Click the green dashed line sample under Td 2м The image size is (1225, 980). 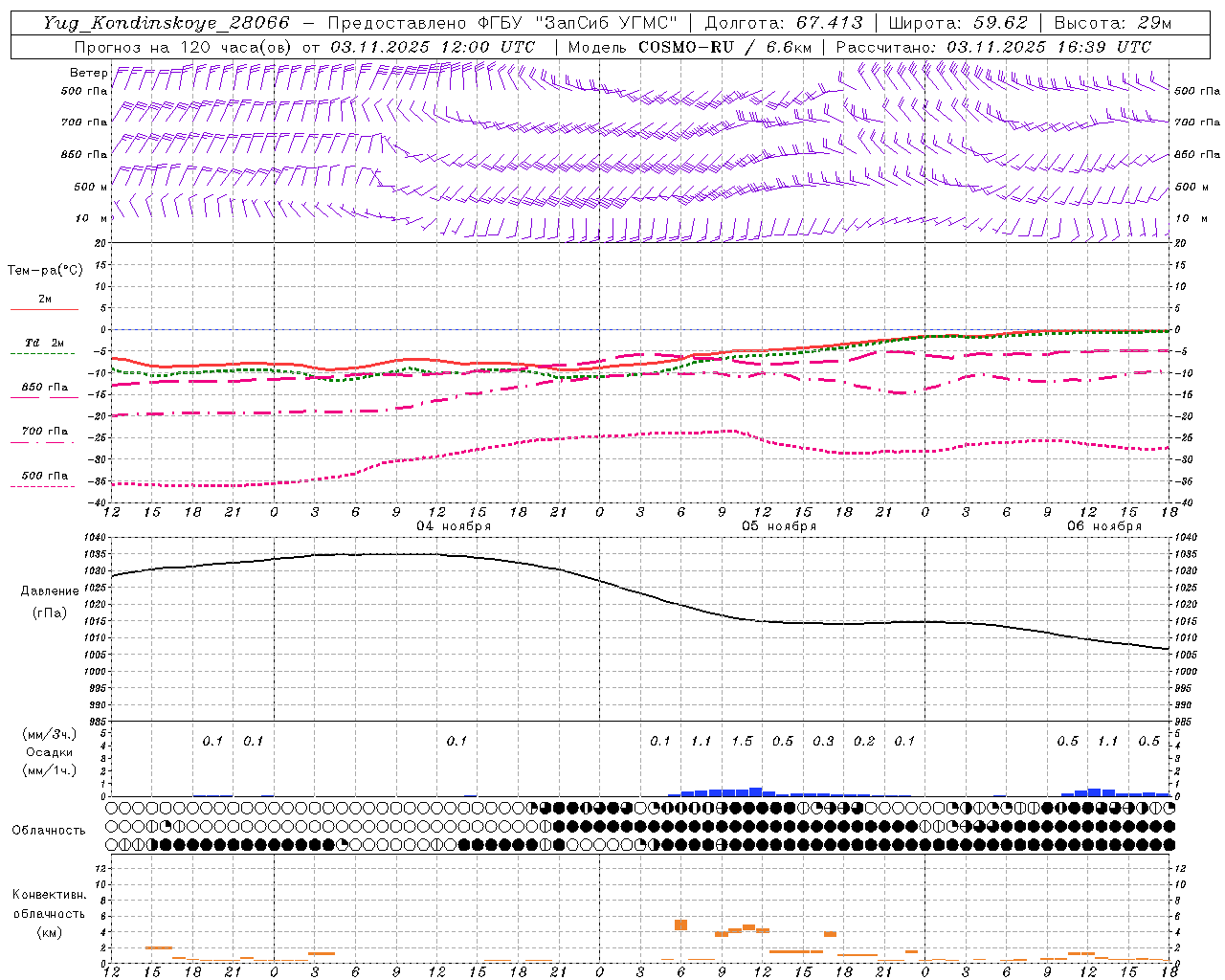43,353
